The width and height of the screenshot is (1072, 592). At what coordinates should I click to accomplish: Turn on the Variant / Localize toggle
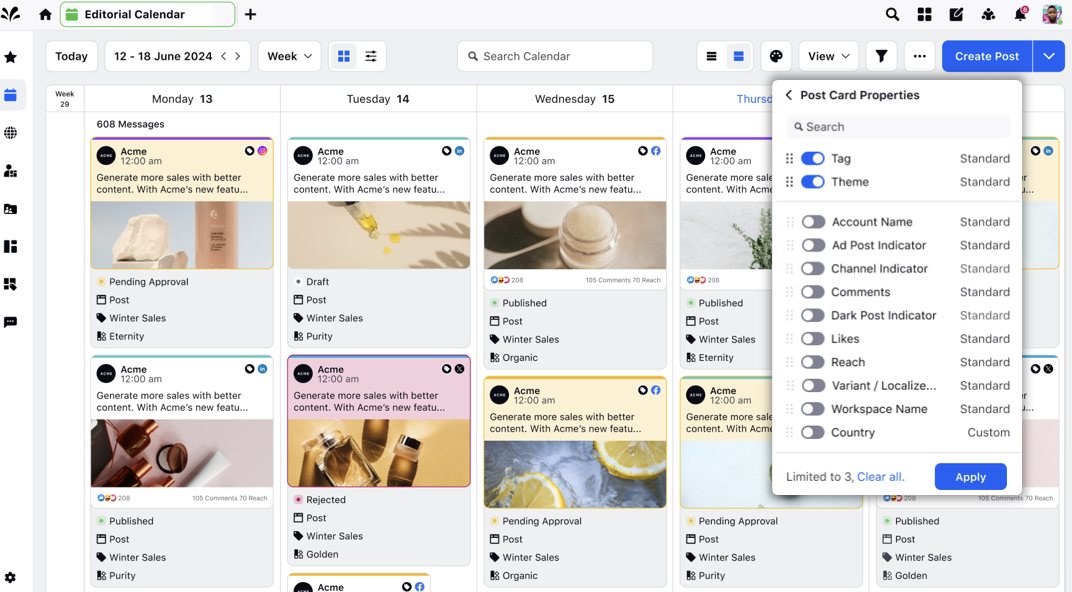click(x=813, y=386)
